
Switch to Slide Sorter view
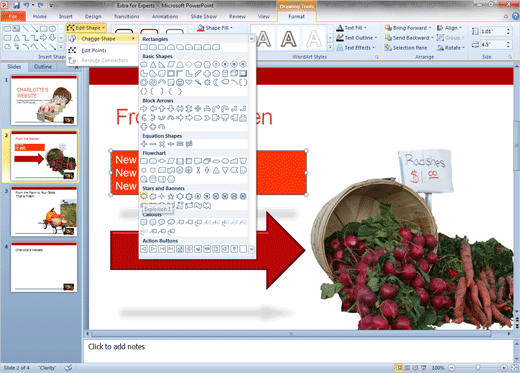407,368
